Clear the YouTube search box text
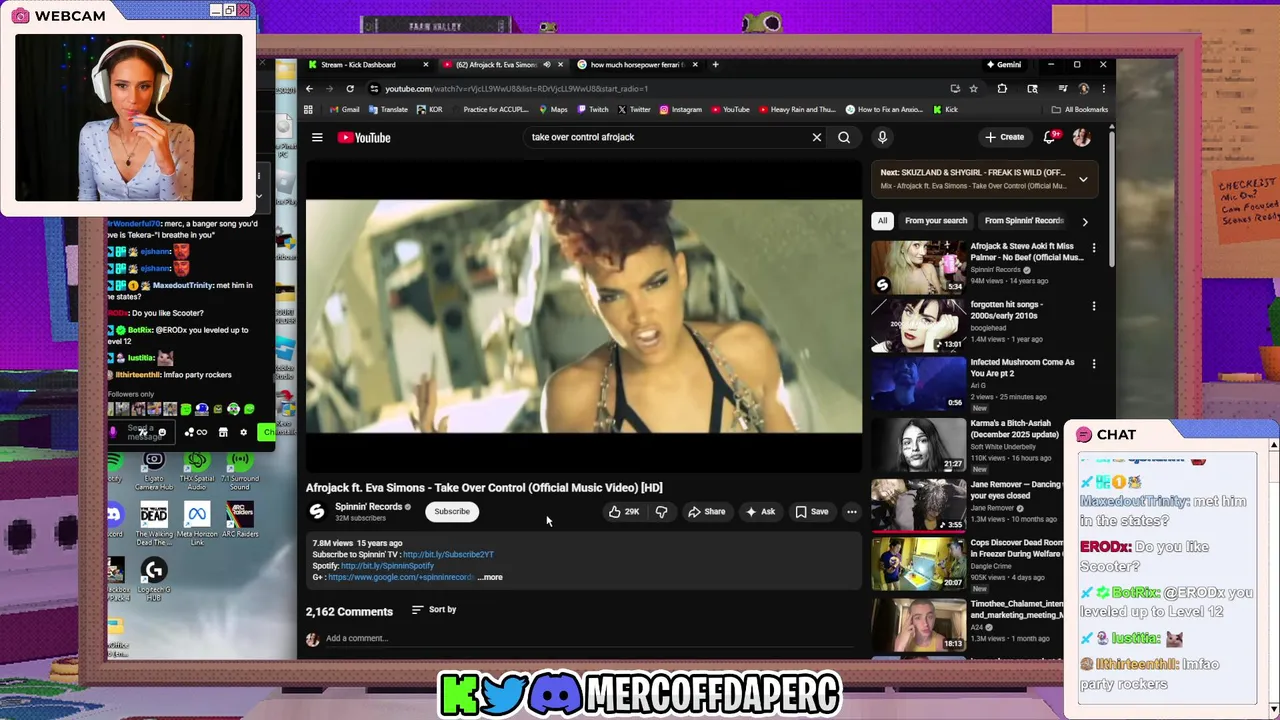The image size is (1280, 720). pos(817,137)
